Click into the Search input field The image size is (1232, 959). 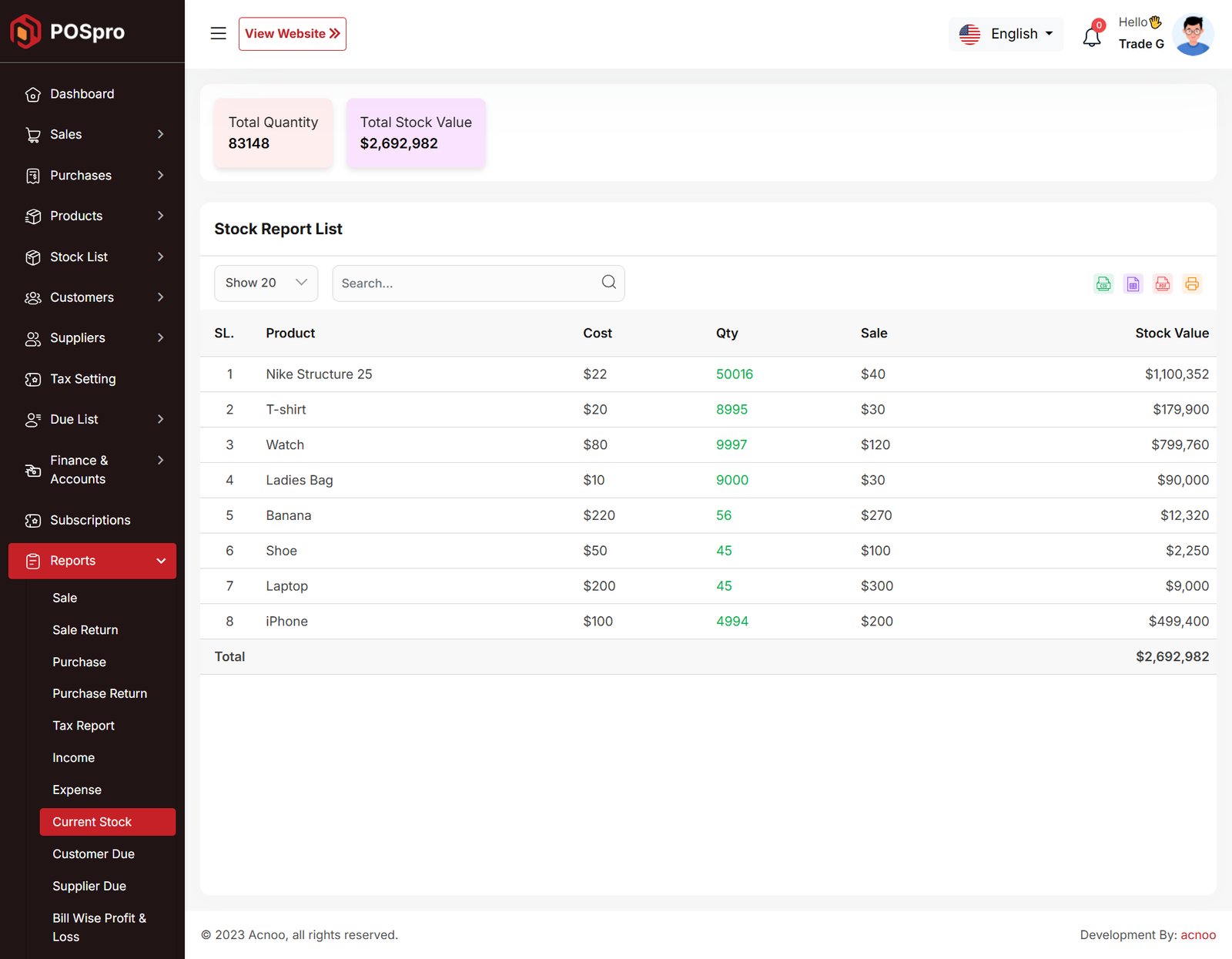[466, 283]
